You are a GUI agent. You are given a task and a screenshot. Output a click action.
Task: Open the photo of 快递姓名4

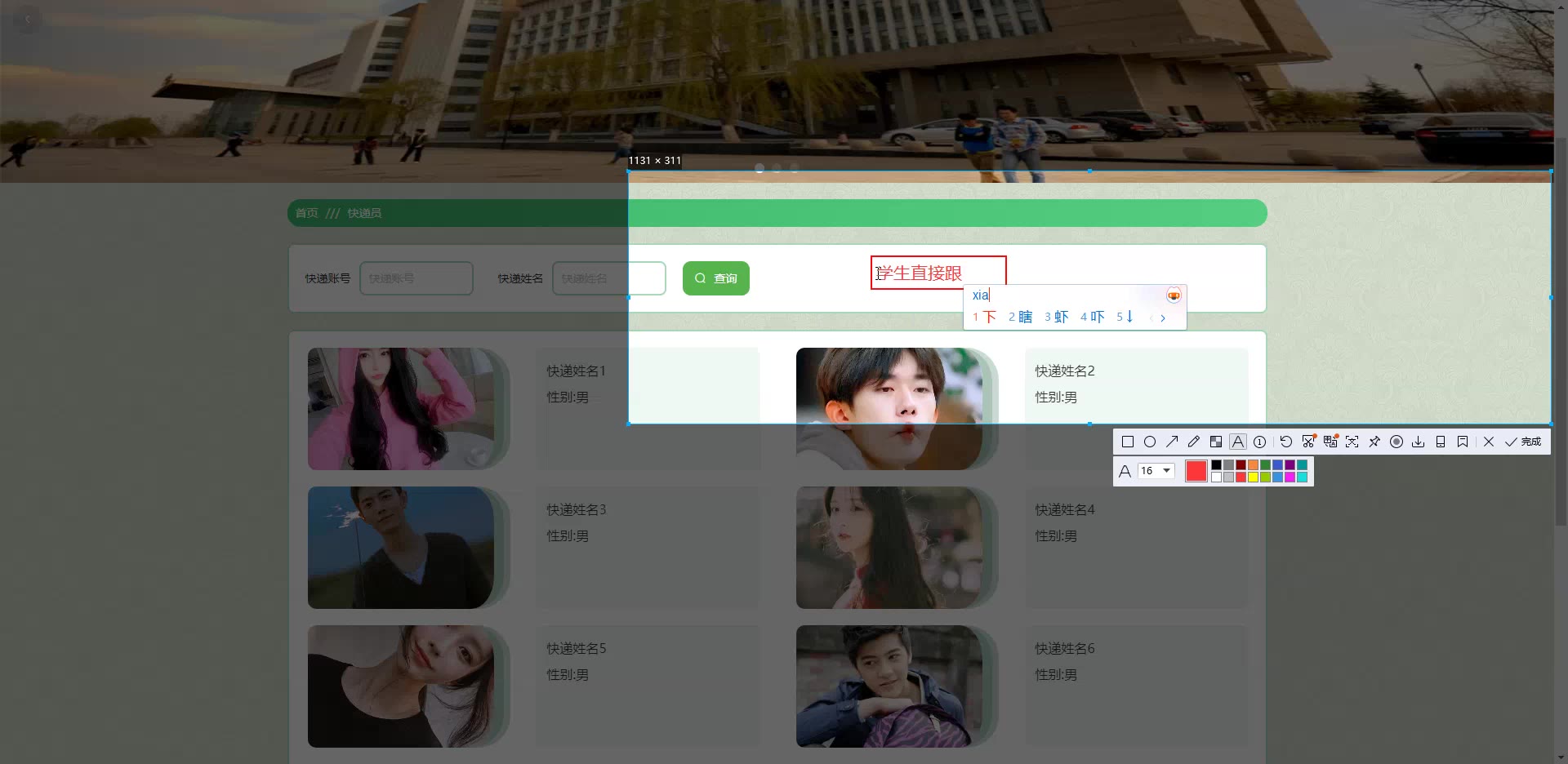[x=889, y=548]
